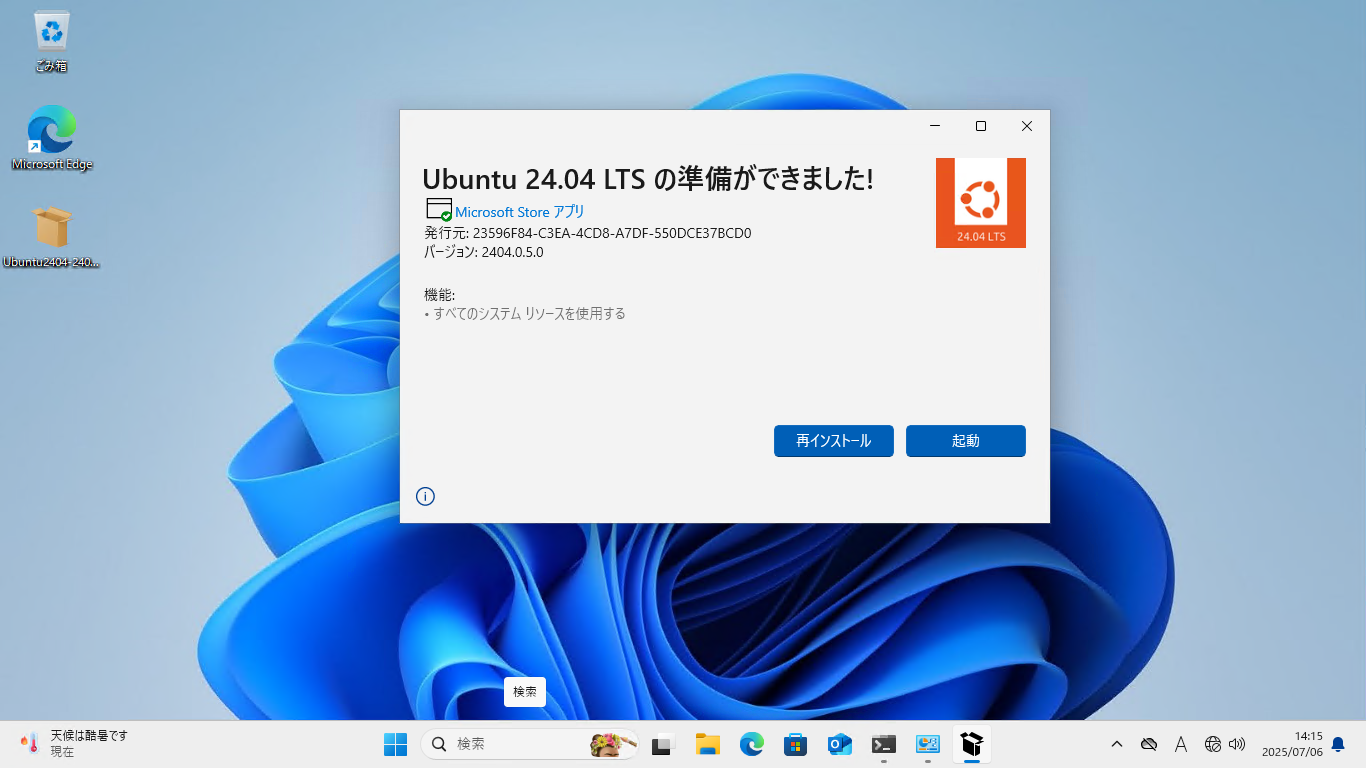Click the 再インストール reinstall button
Viewport: 1366px width, 768px height.
[833, 441]
